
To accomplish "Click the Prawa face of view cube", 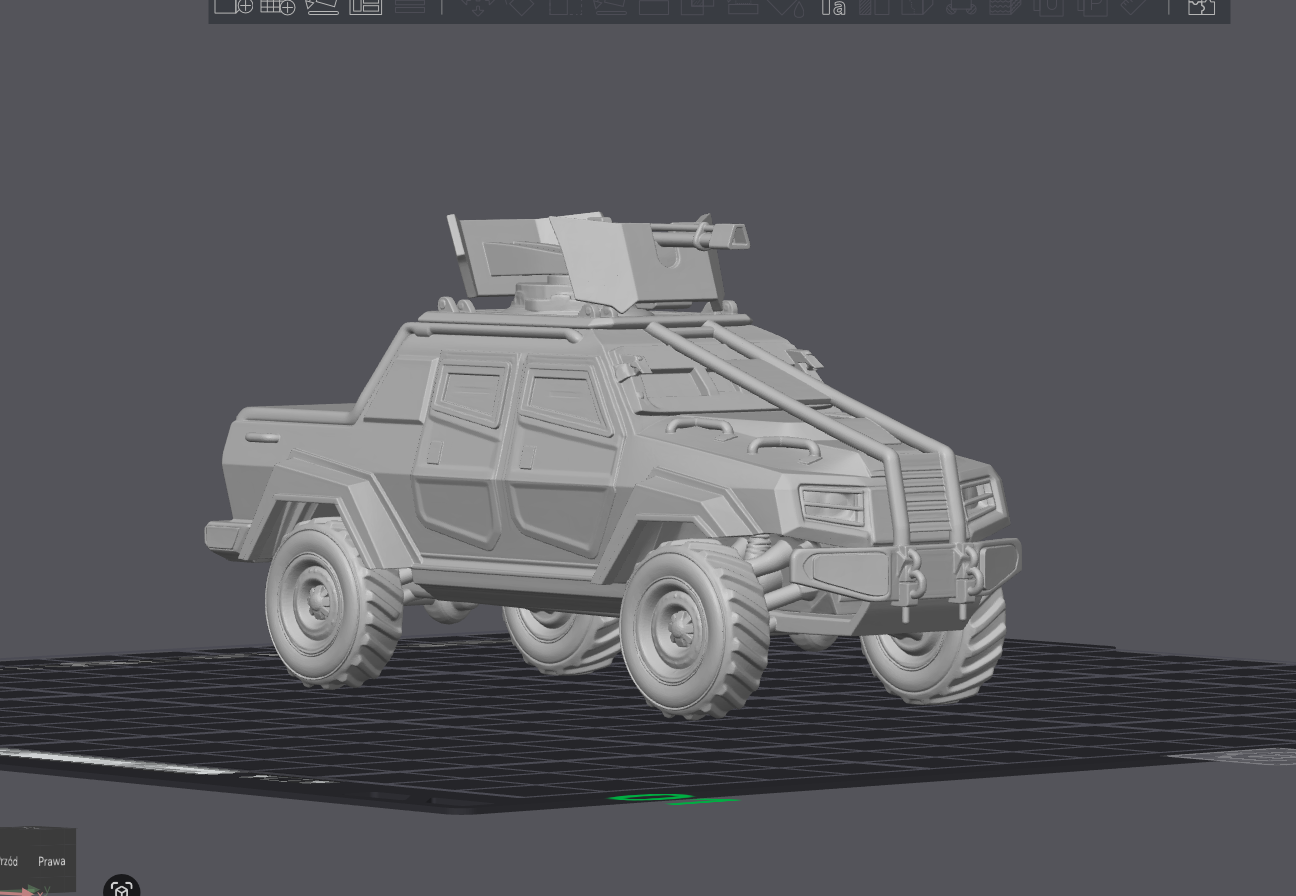I will click(x=52, y=861).
